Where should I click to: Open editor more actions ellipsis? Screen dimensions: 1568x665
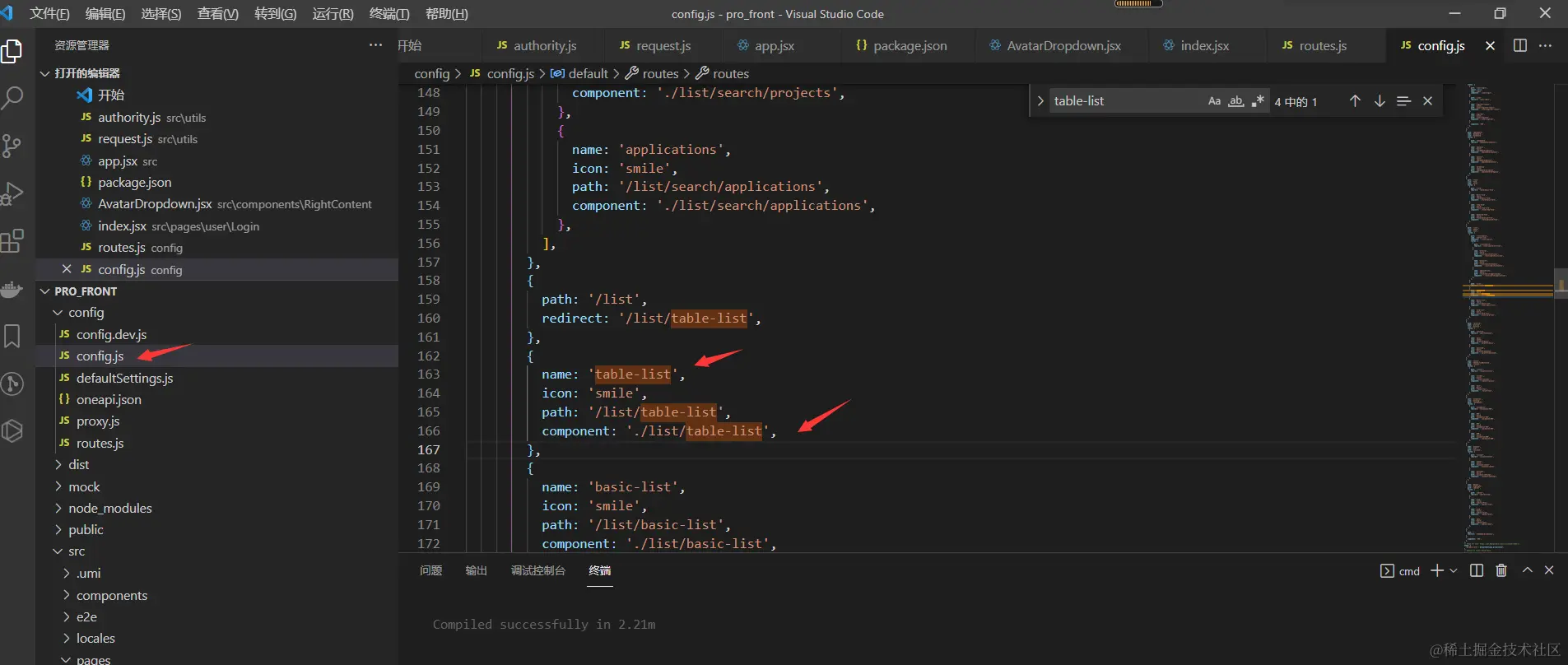(x=1545, y=45)
